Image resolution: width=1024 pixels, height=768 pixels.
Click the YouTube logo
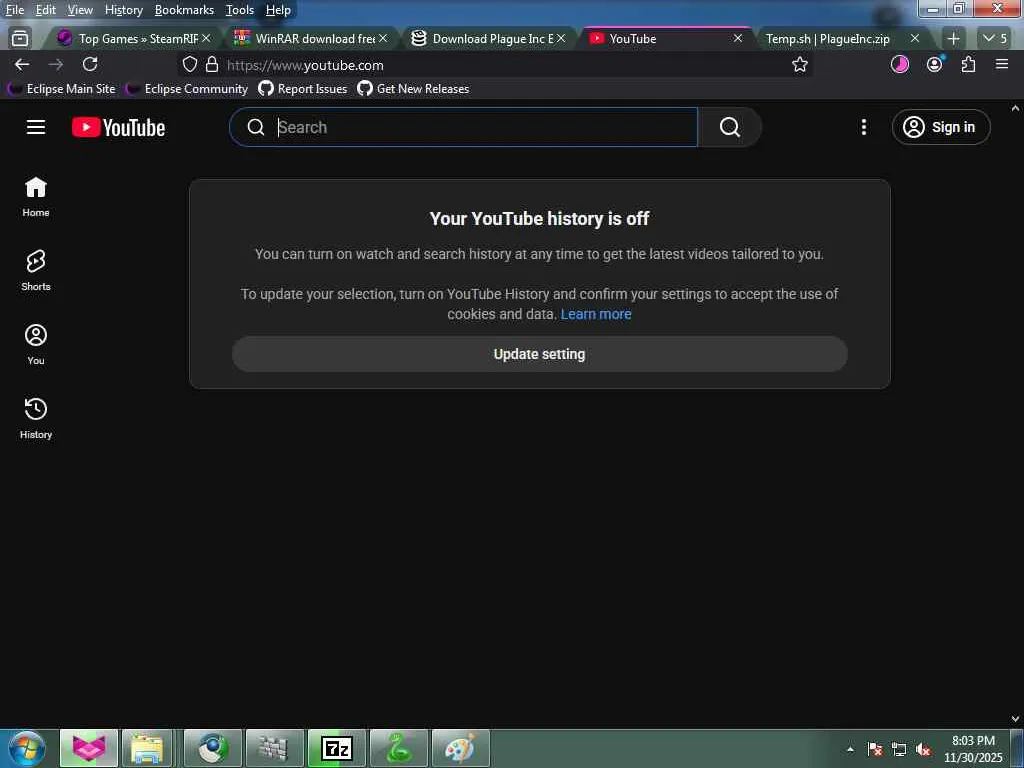pyautogui.click(x=118, y=127)
